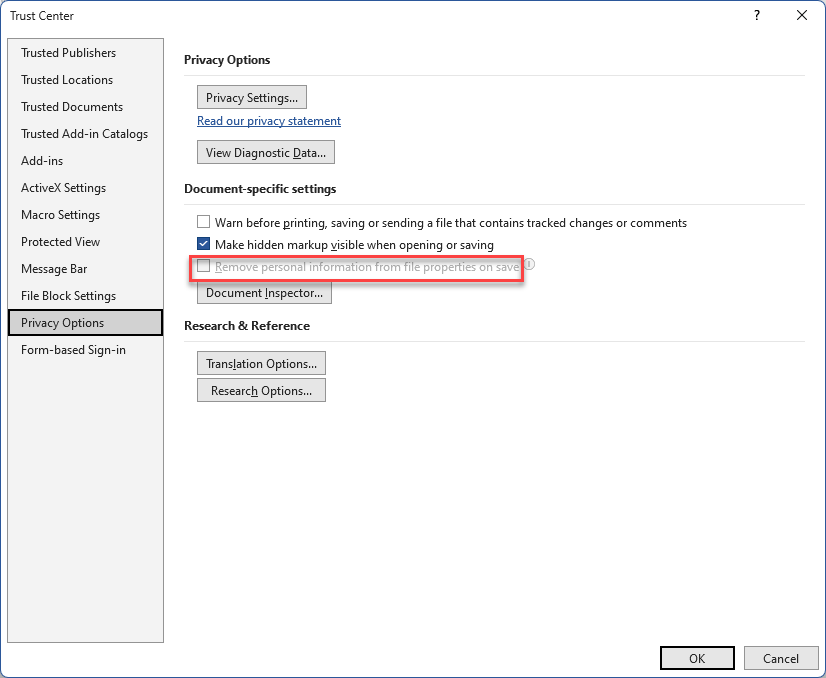Toggle Remove personal information on save checkbox
The height and width of the screenshot is (678, 826).
[203, 266]
